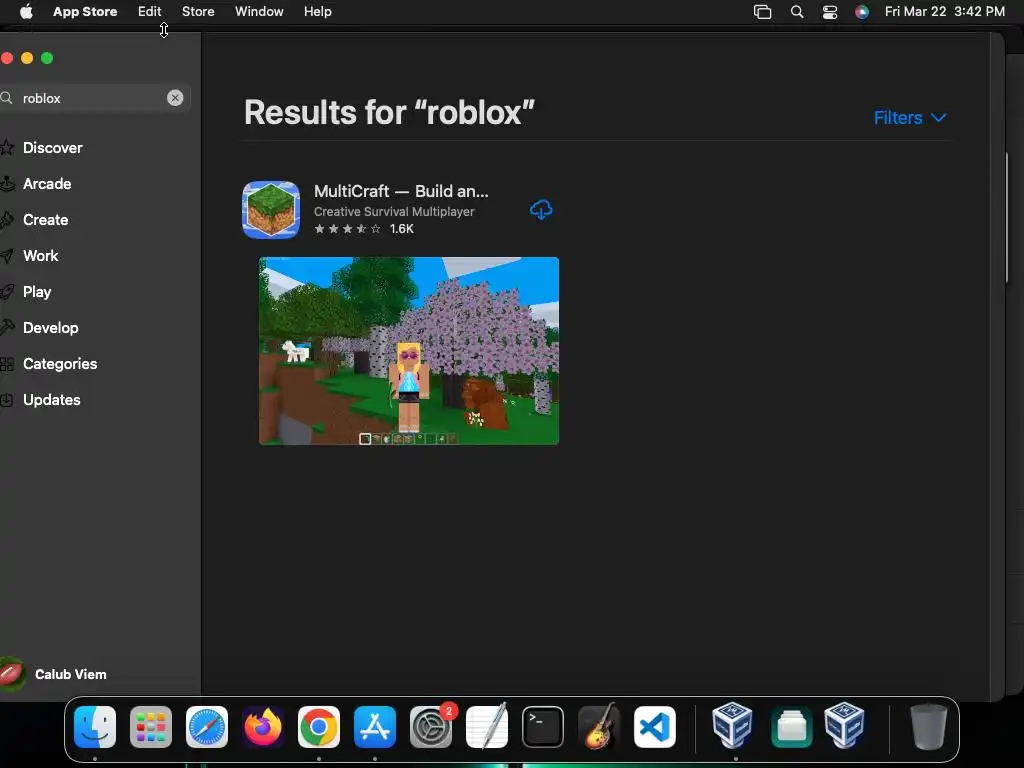This screenshot has width=1024, height=768.
Task: Clear the roblox search text
Action: (x=175, y=98)
